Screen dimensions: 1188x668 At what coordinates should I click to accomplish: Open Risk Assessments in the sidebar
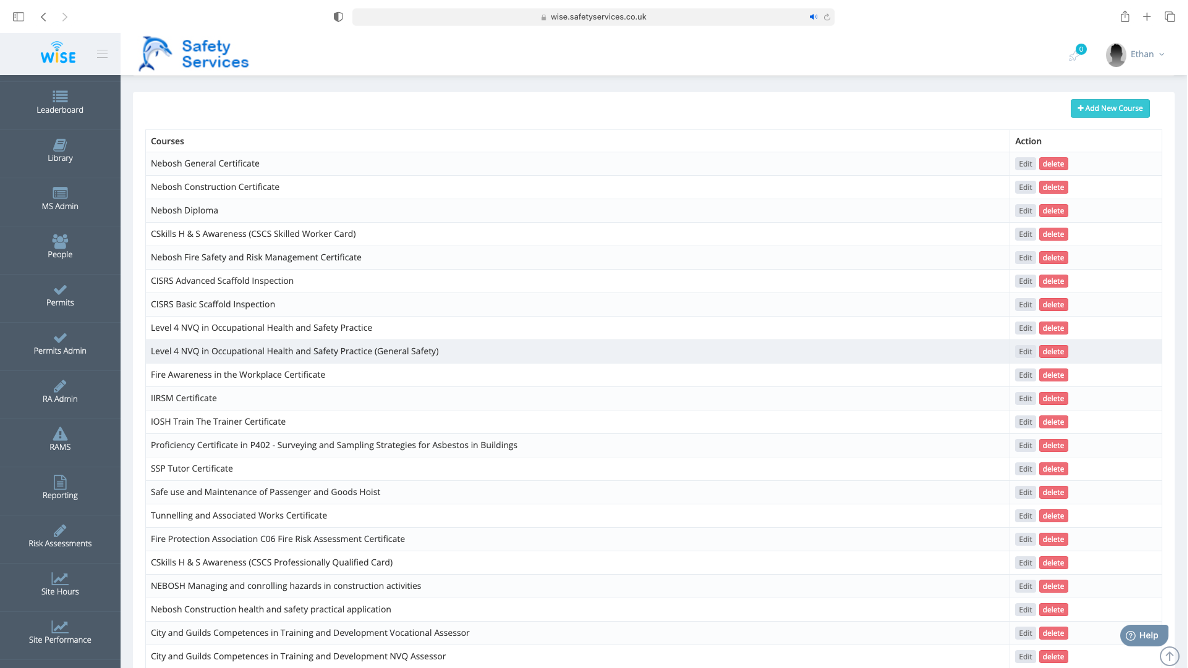[60, 536]
